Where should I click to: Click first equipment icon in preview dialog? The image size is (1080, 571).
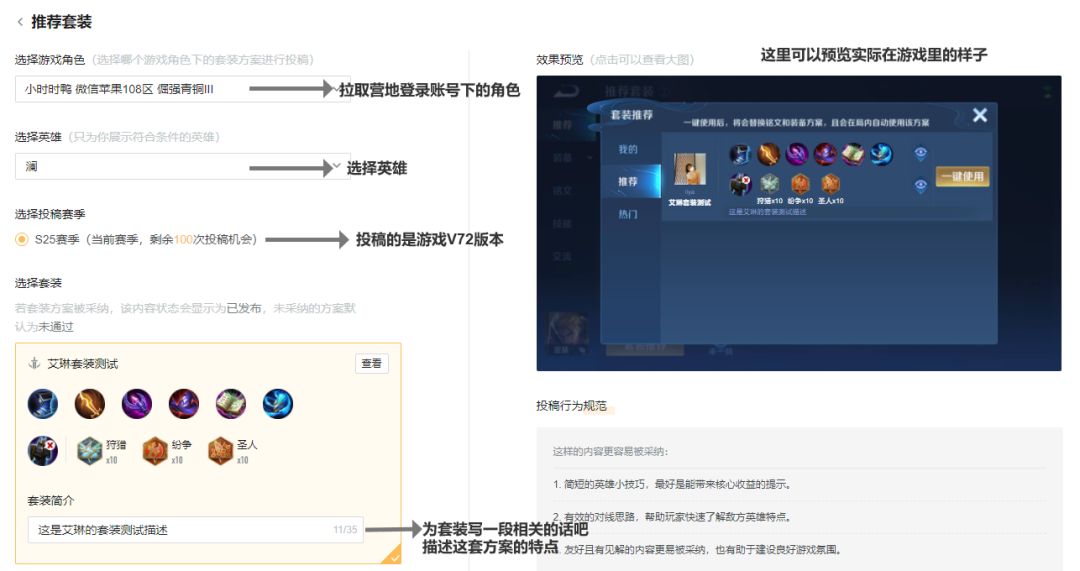click(740, 154)
